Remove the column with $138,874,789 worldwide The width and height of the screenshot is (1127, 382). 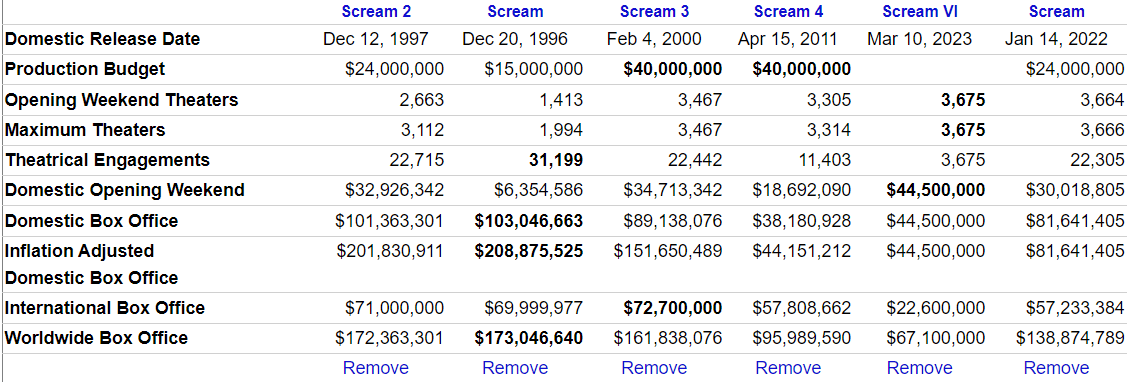point(1057,368)
